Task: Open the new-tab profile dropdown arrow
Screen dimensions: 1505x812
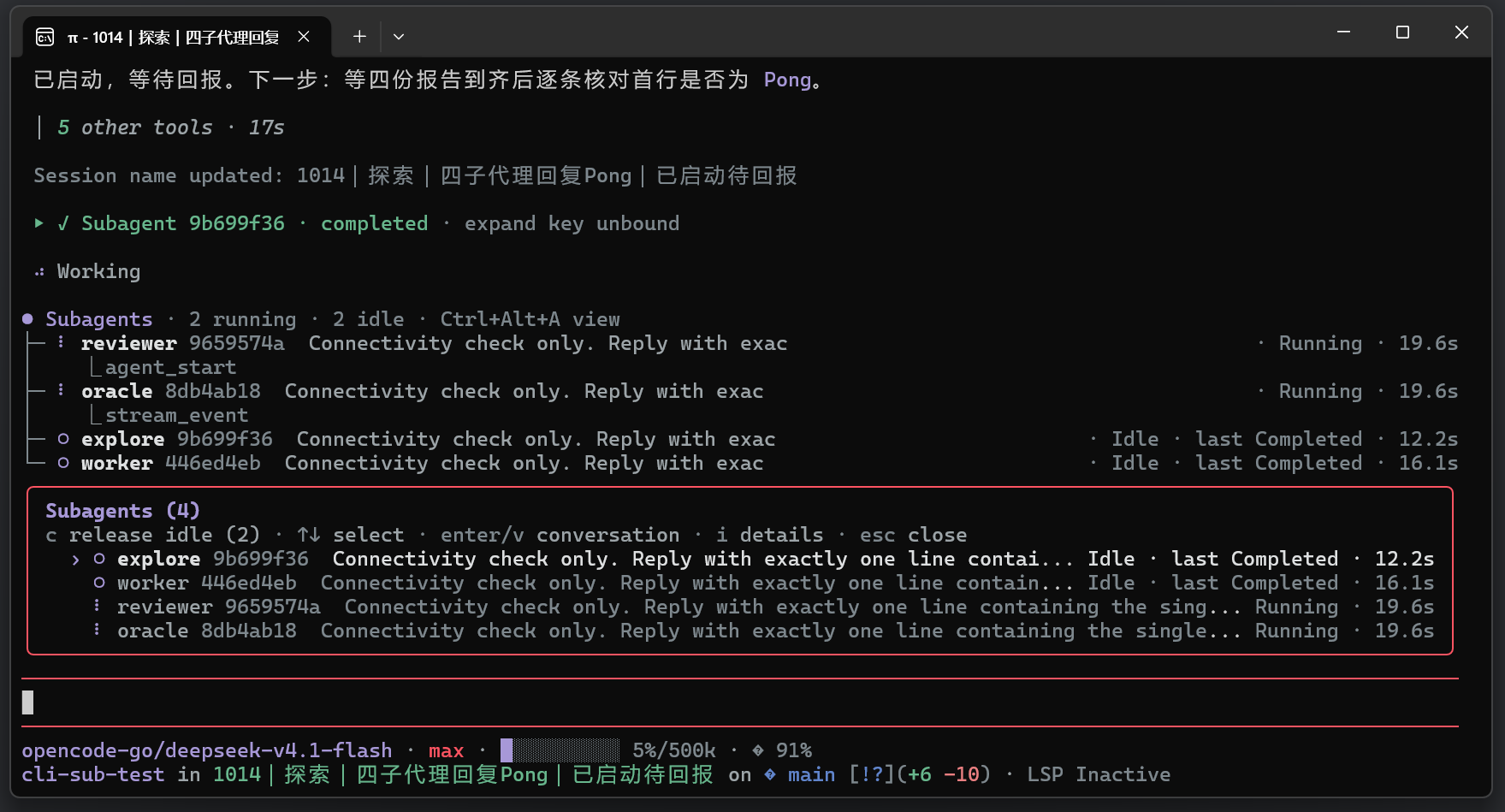Action: click(399, 37)
